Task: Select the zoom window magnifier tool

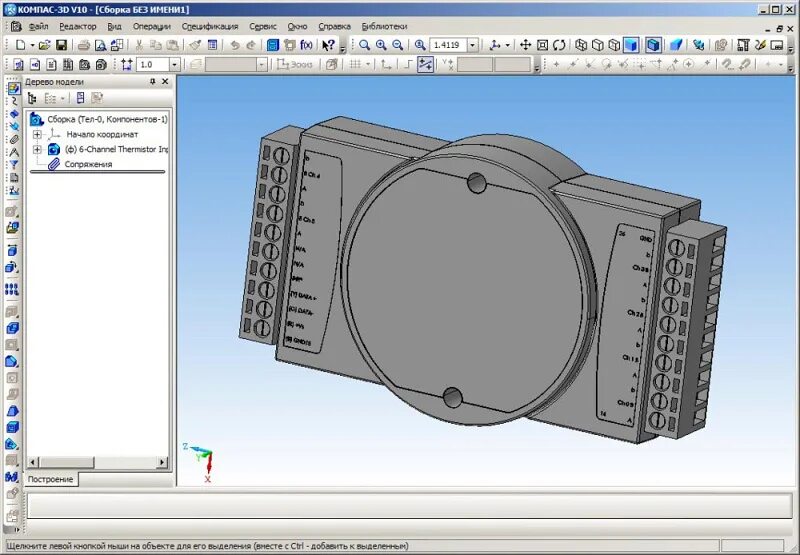Action: (364, 45)
